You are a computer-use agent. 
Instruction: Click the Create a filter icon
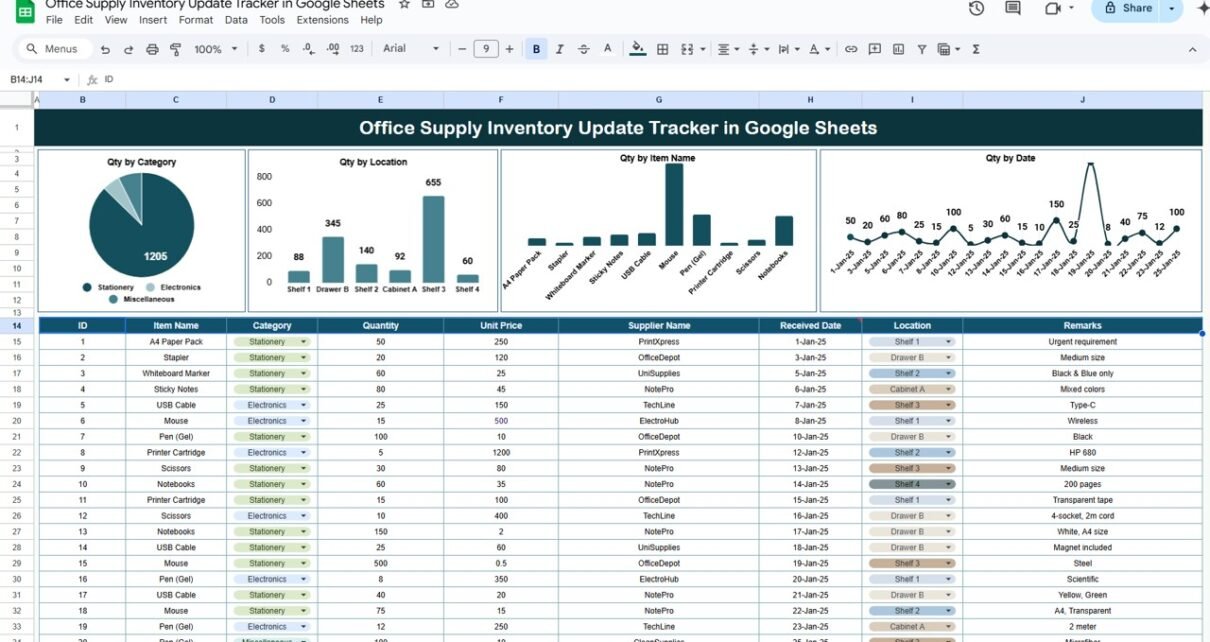point(921,49)
